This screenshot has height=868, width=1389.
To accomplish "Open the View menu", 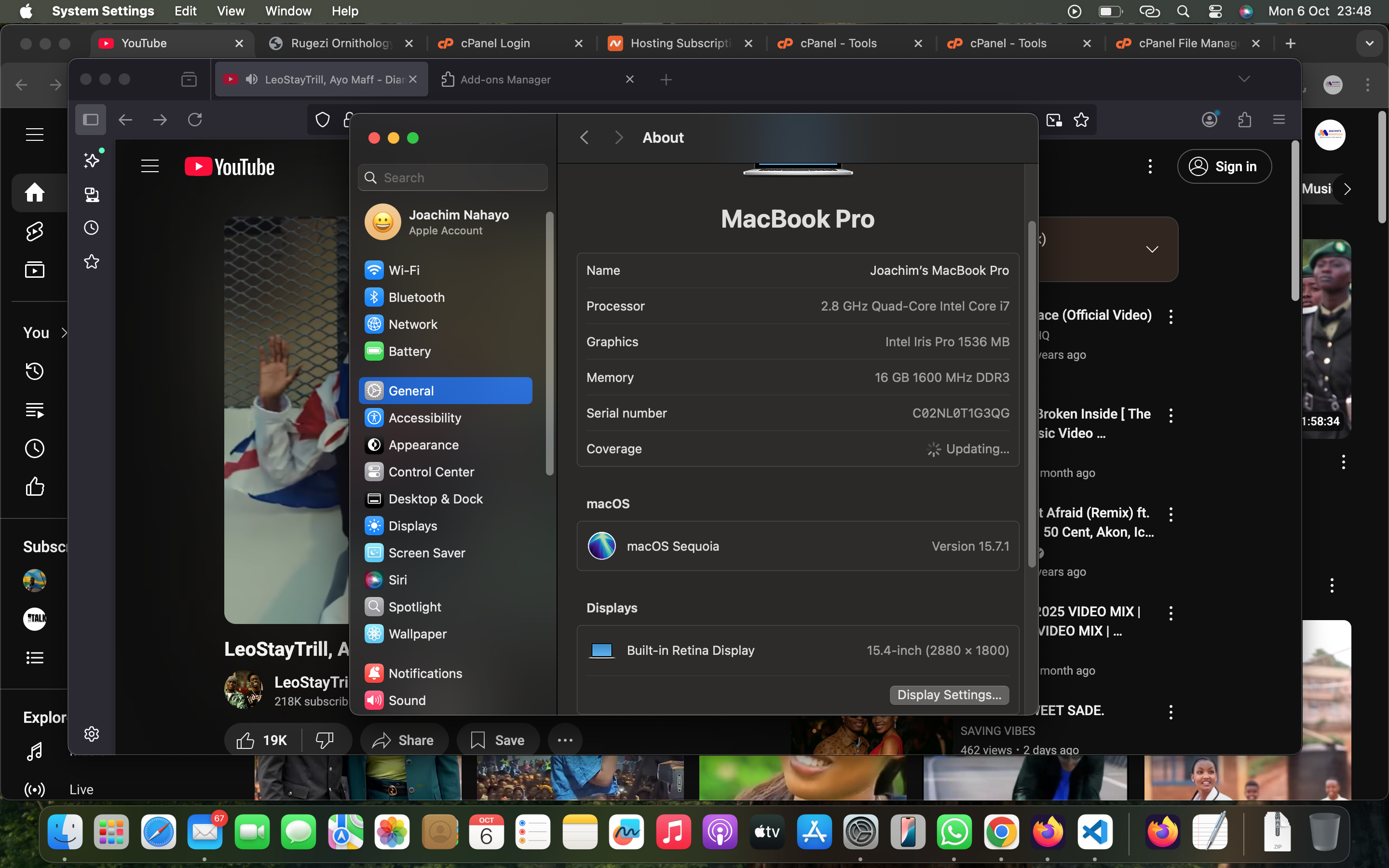I will coord(230,11).
